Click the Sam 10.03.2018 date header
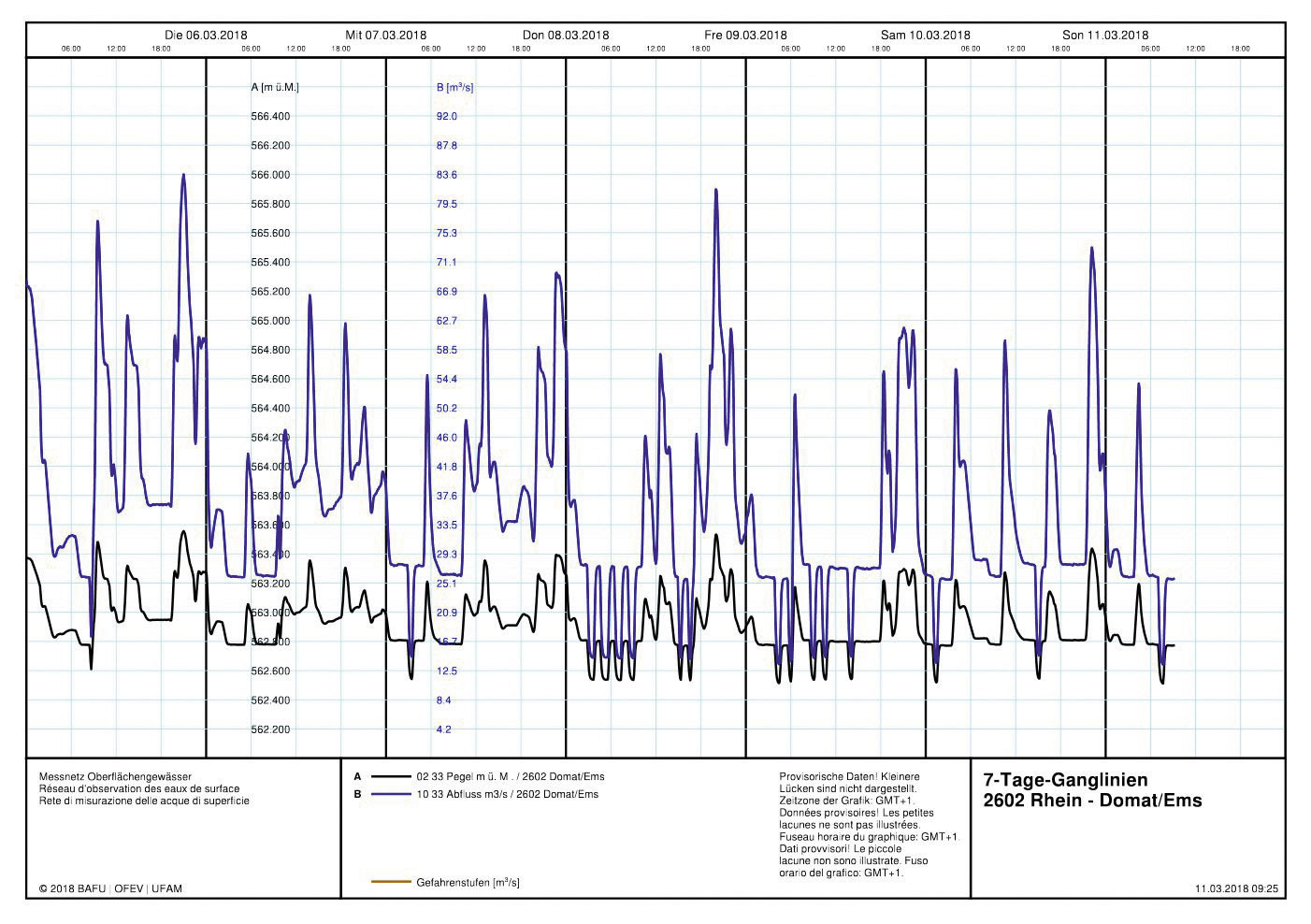This screenshot has height=924, width=1311. [x=925, y=36]
